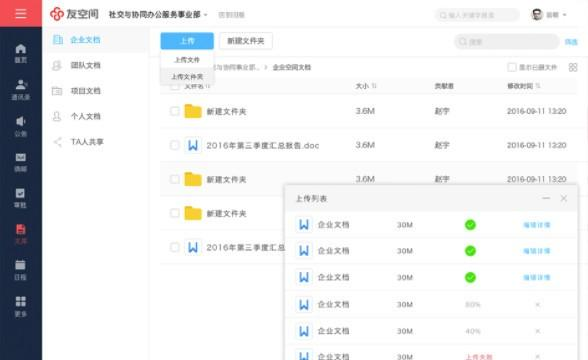This screenshot has width=588, height=360.
Task: Click the TA人共享 share icon
Action: point(58,142)
